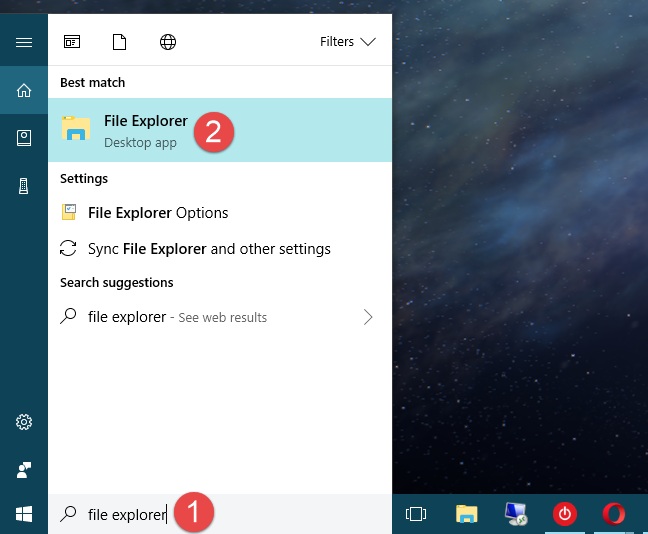Viewport: 648px width, 534px height.
Task: Launch File Explorer from the taskbar
Action: coord(466,514)
